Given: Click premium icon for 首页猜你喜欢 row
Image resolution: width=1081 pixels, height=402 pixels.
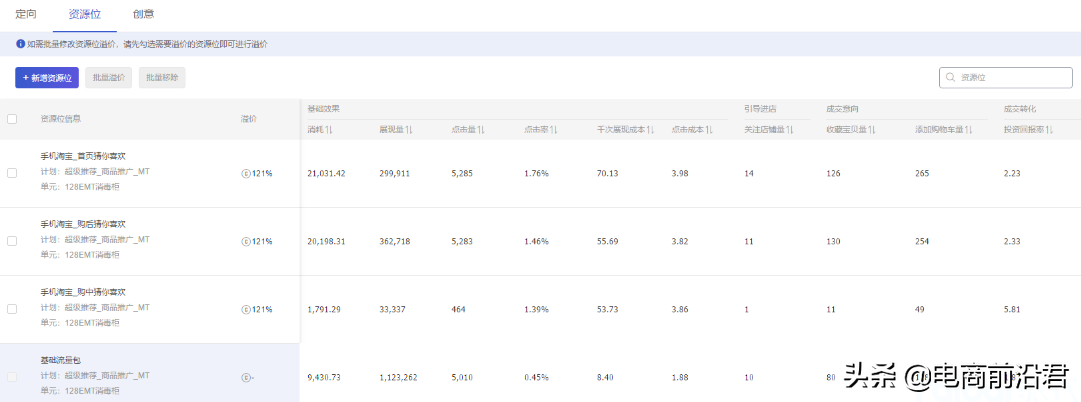Looking at the screenshot, I should pos(246,173).
